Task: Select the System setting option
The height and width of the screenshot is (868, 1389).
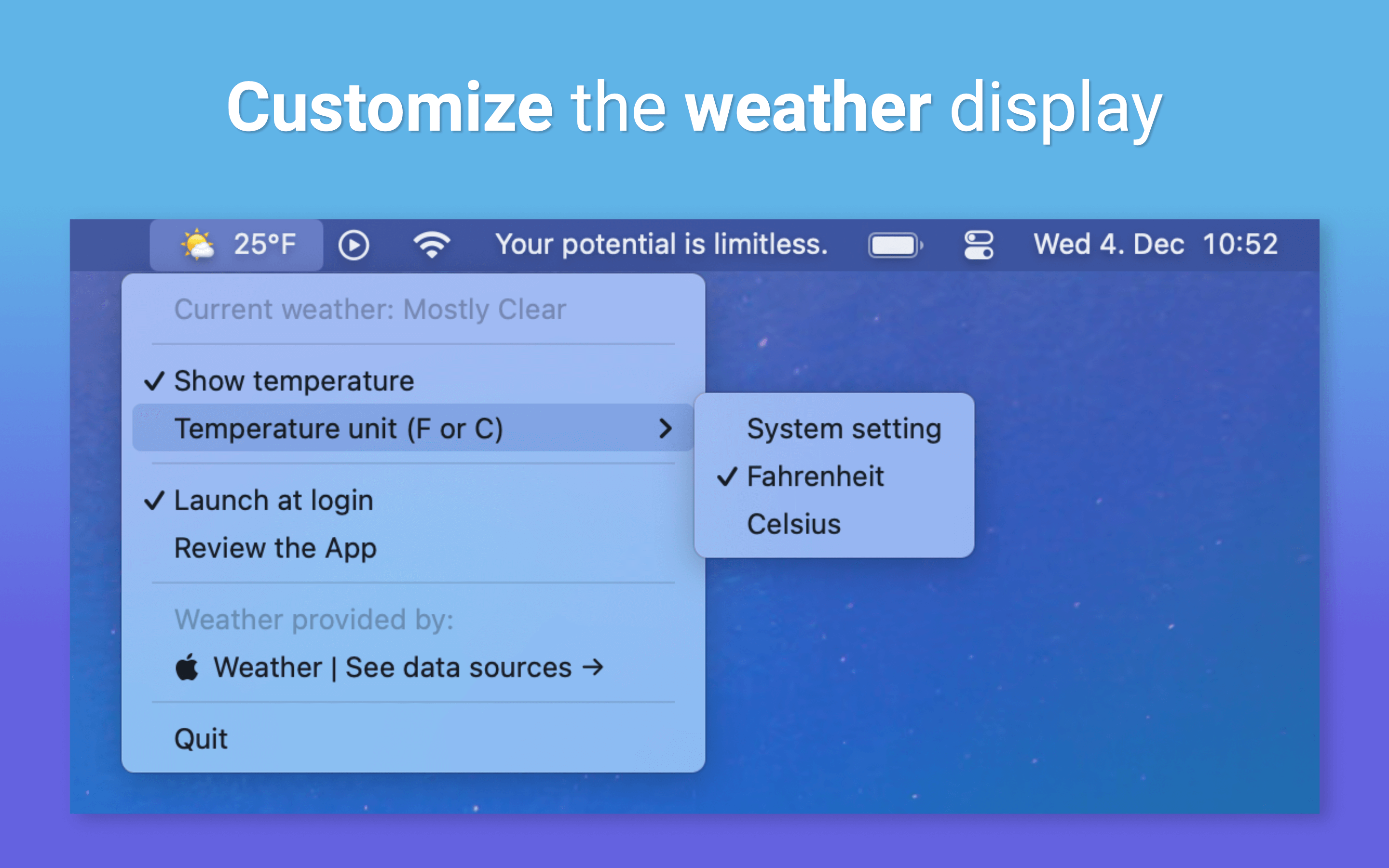Action: (844, 429)
